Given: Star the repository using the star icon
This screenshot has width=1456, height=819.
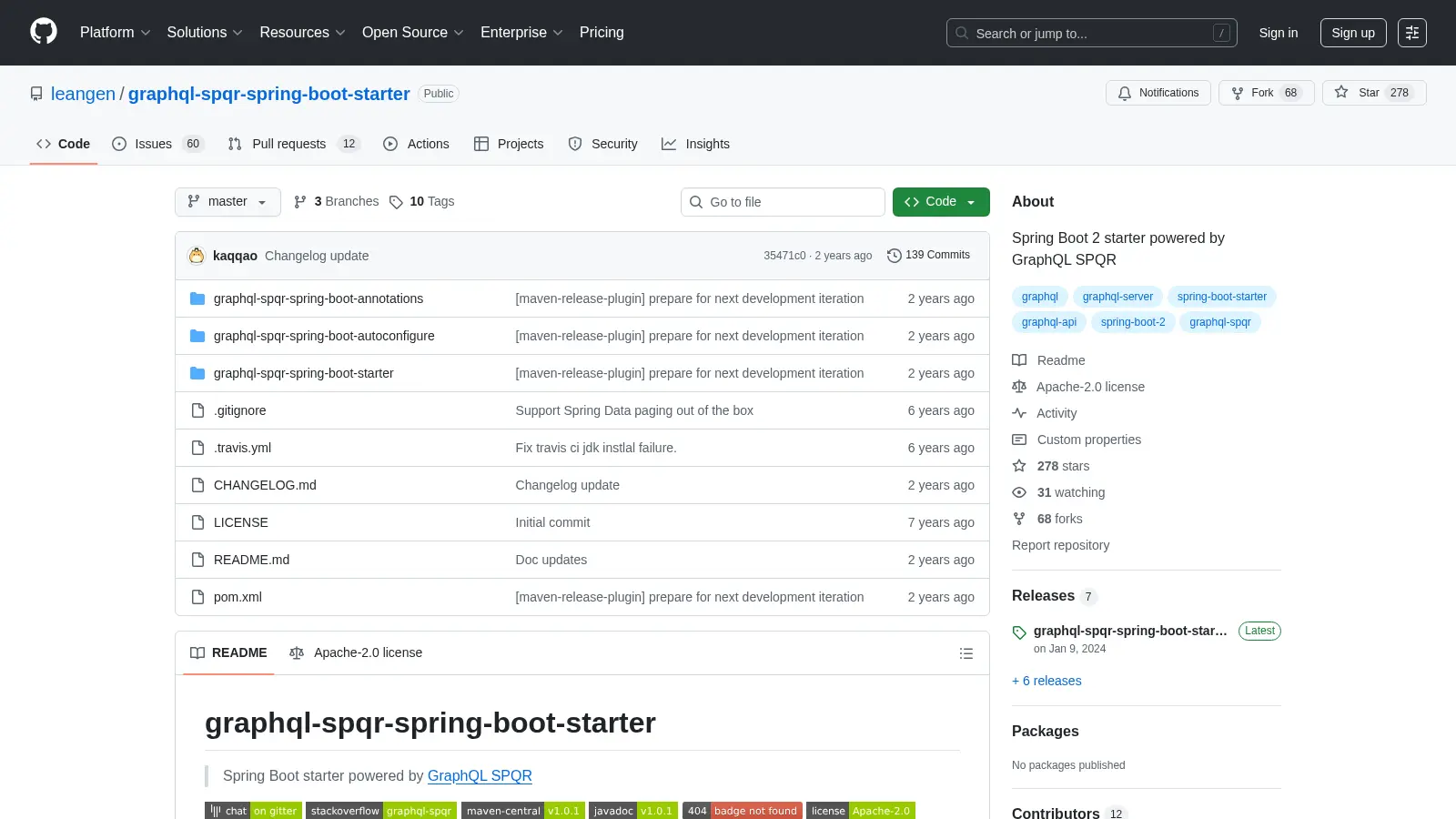Looking at the screenshot, I should point(1341,92).
